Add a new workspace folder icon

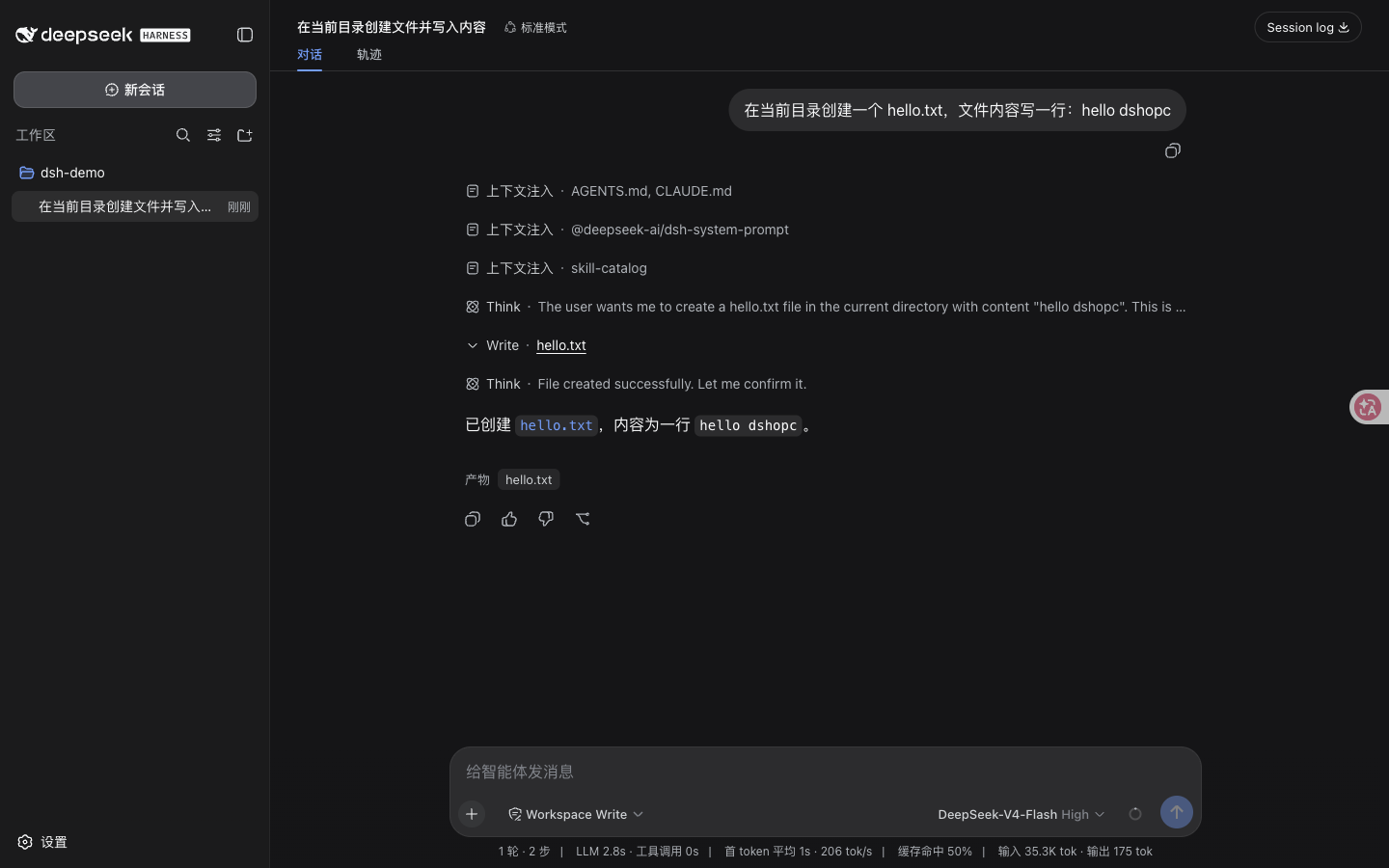click(x=245, y=135)
